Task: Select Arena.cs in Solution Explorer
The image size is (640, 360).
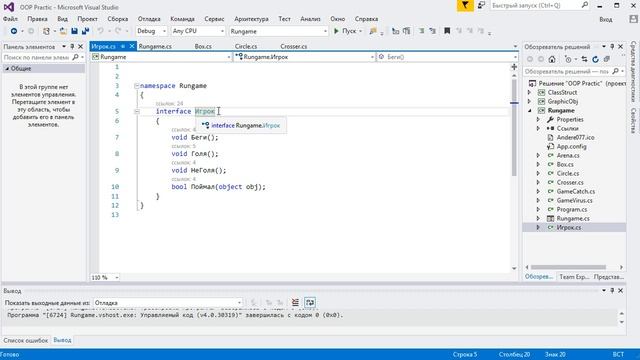Action: click(568, 156)
